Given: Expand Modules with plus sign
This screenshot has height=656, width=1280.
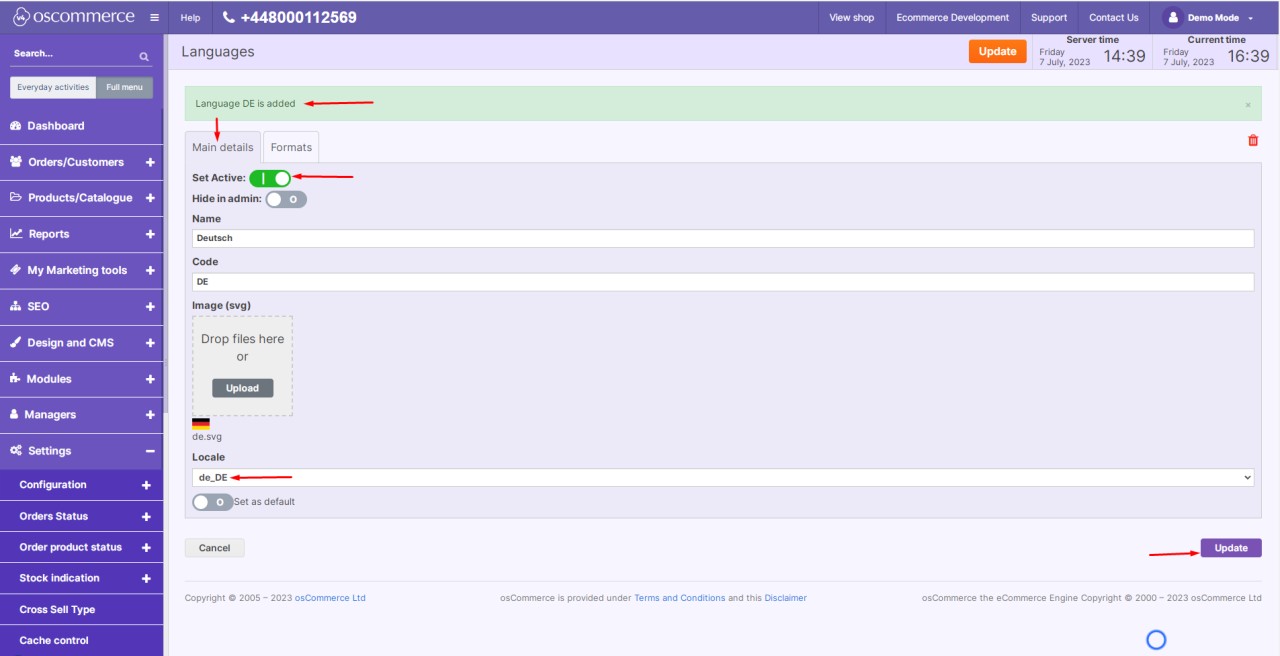Looking at the screenshot, I should point(150,378).
